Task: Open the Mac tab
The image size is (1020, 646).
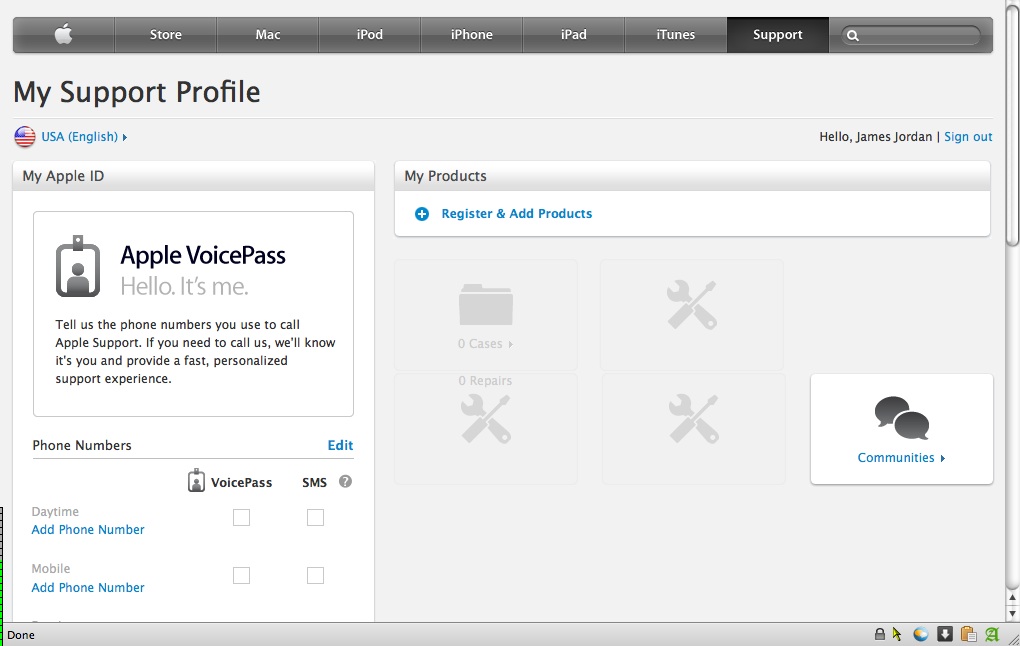Action: [268, 34]
